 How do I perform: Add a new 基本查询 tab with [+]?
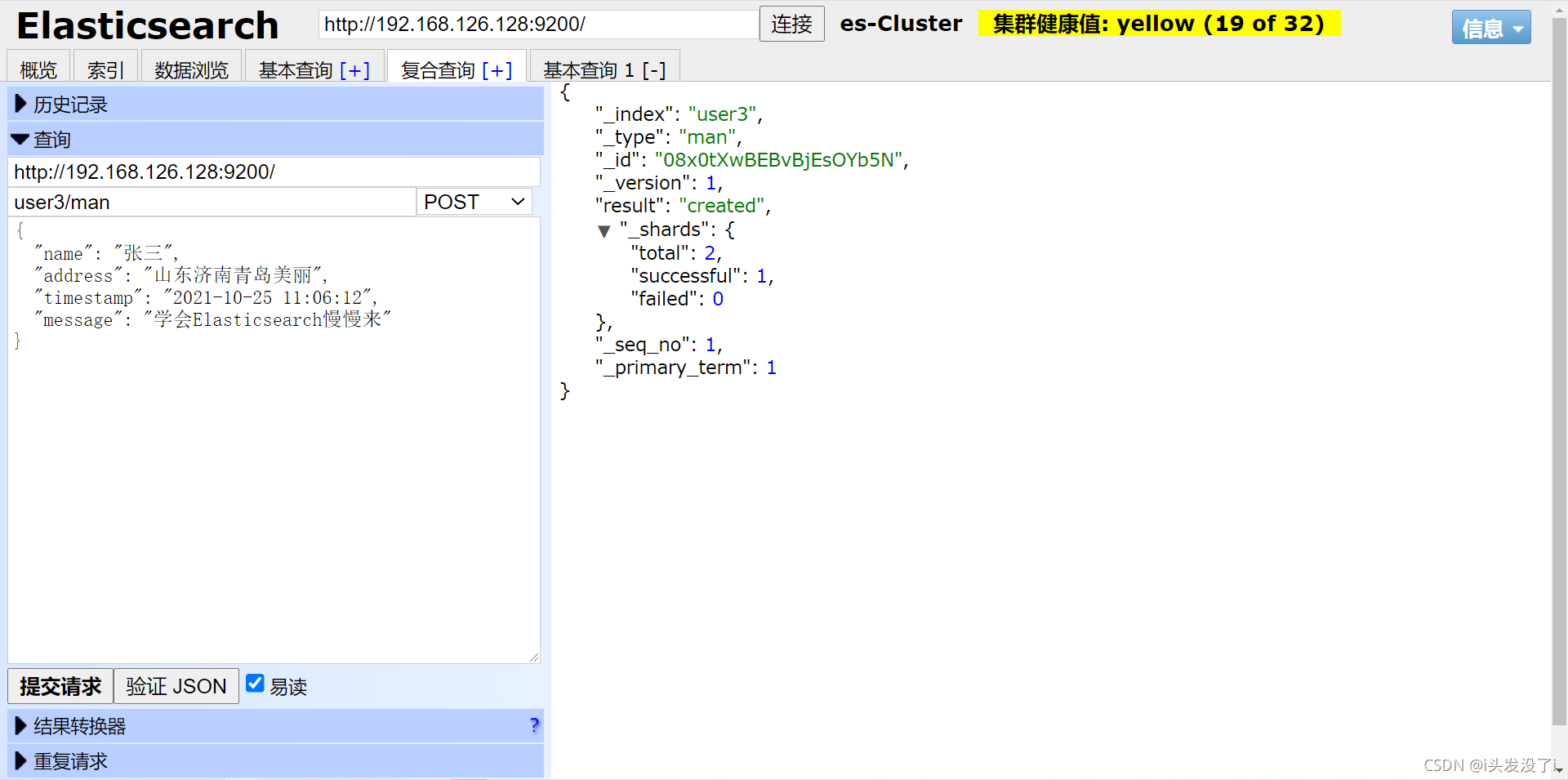(355, 70)
